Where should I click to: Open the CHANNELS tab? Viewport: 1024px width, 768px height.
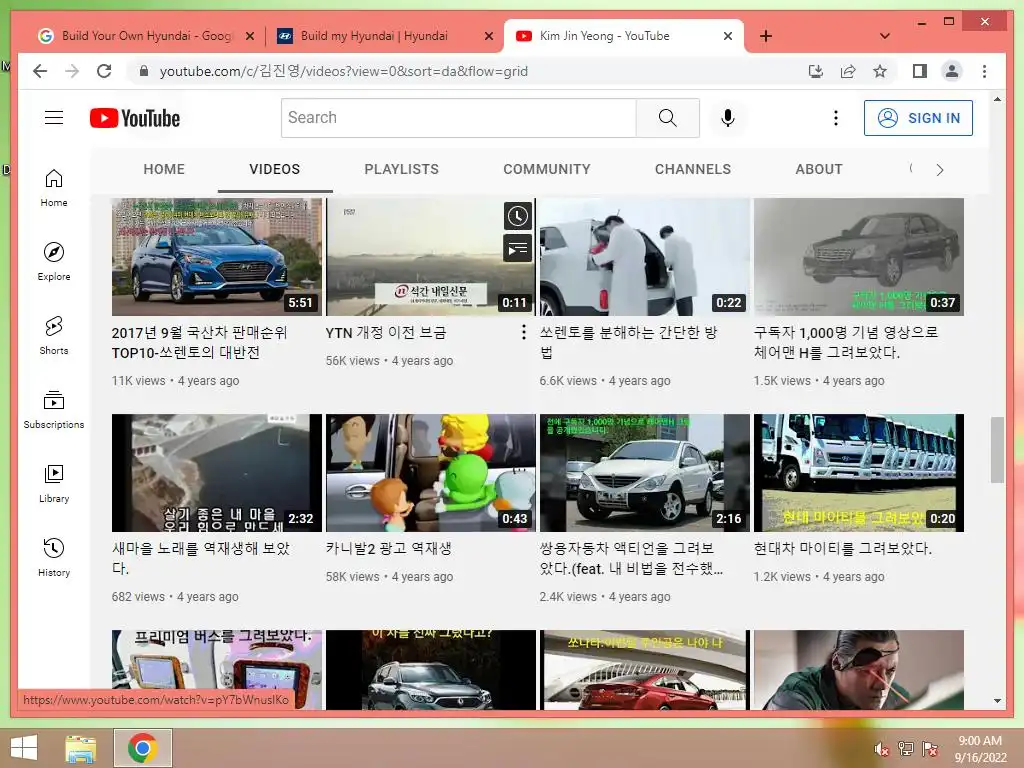[693, 169]
